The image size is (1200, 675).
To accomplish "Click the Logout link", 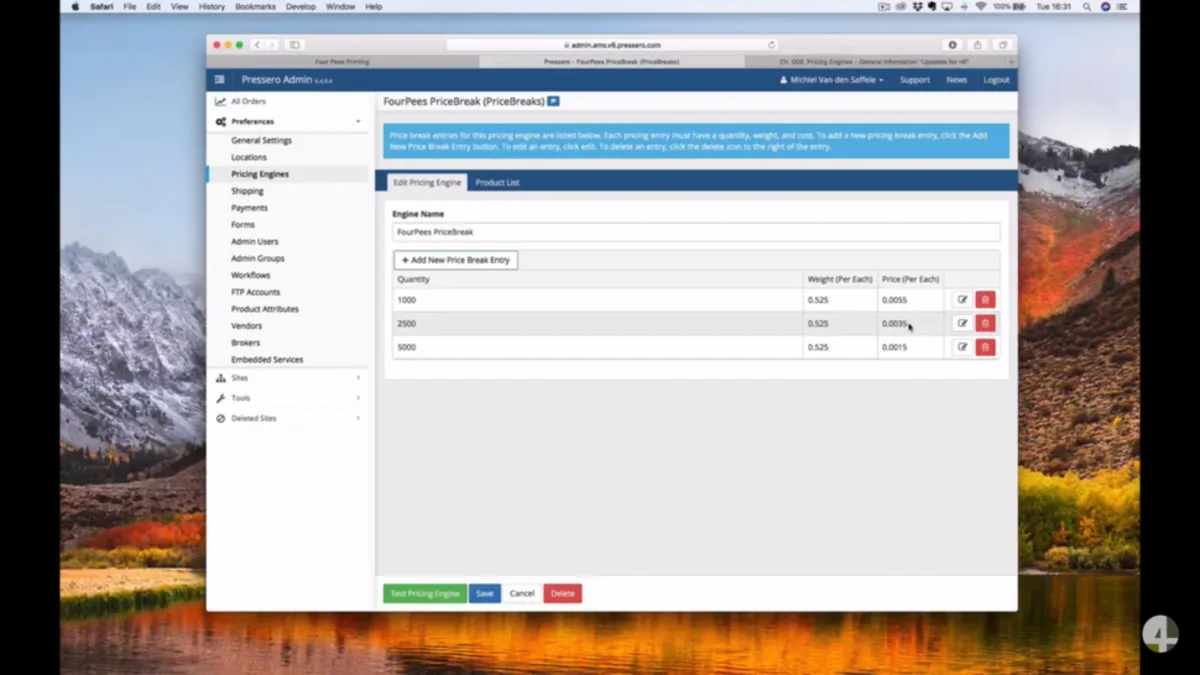I will [x=996, y=80].
